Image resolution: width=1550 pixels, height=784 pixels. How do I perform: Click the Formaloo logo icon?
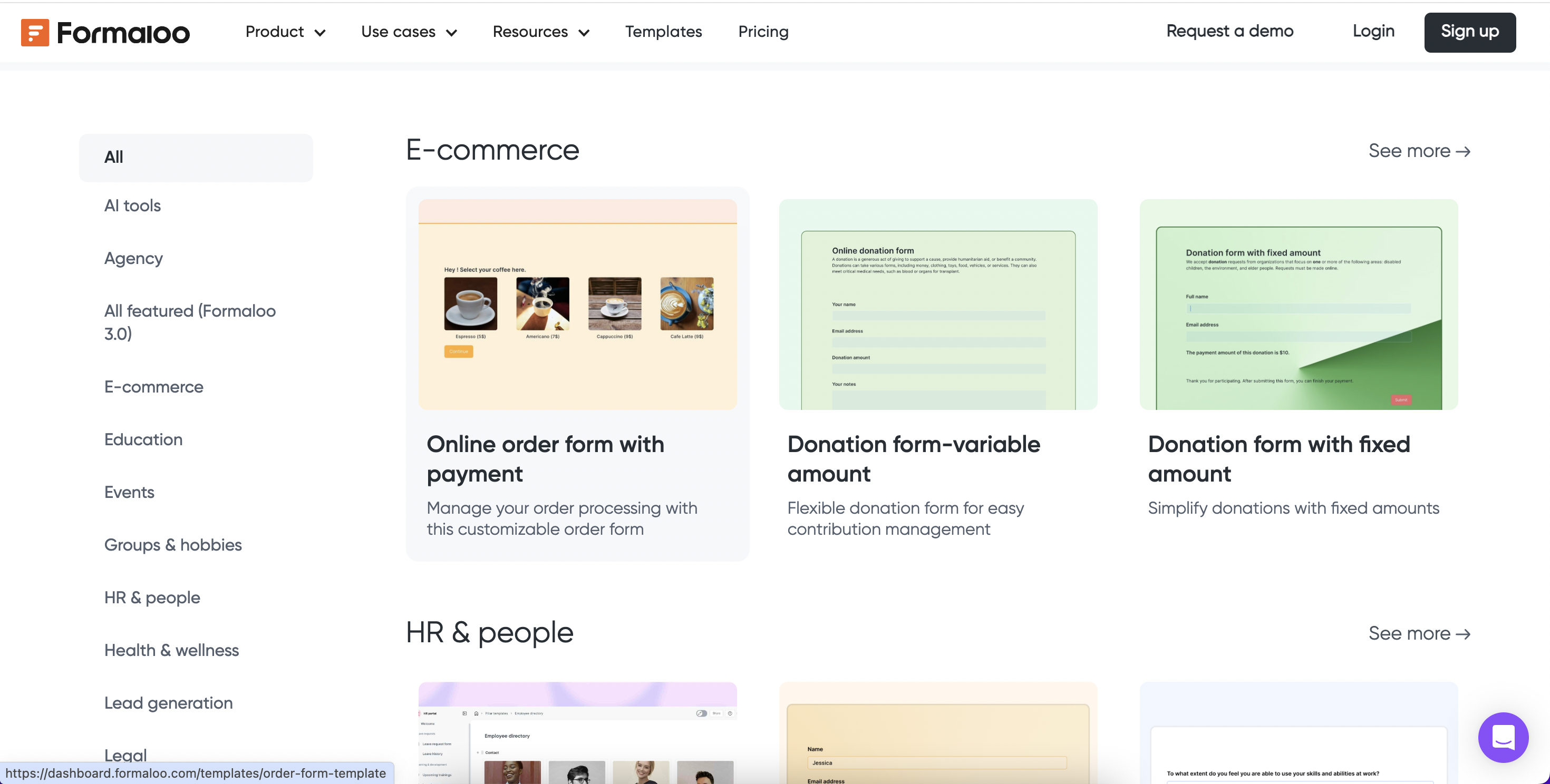[x=35, y=32]
